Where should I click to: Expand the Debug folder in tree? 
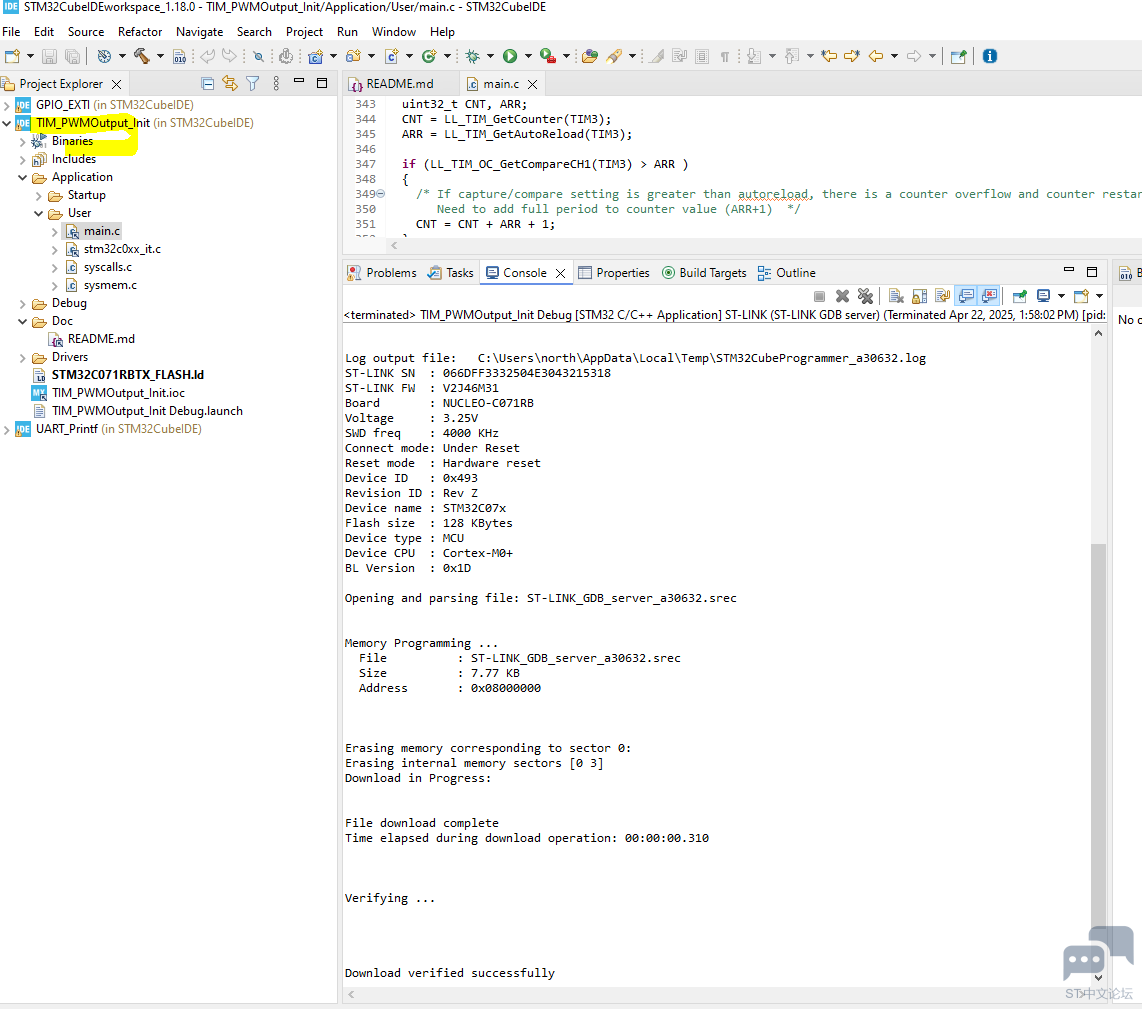pos(23,304)
